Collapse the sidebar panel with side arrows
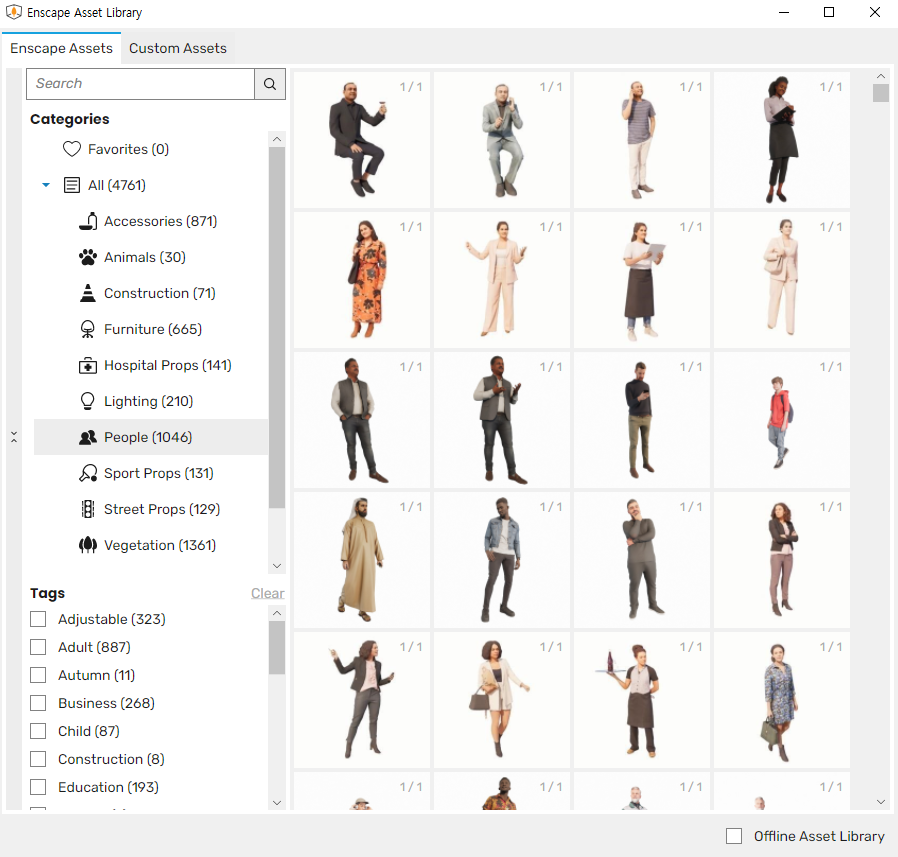This screenshot has height=857, width=898. coord(14,437)
